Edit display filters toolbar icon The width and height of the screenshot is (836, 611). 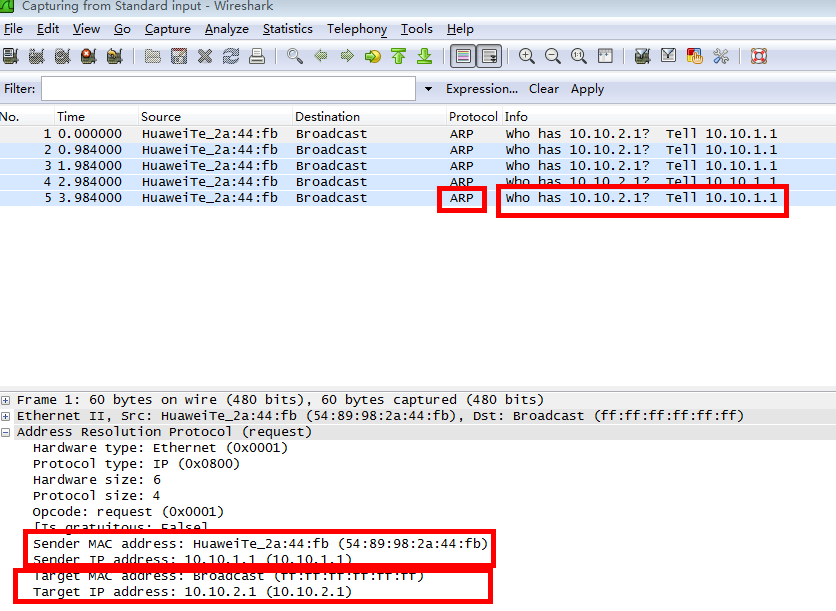(x=669, y=56)
